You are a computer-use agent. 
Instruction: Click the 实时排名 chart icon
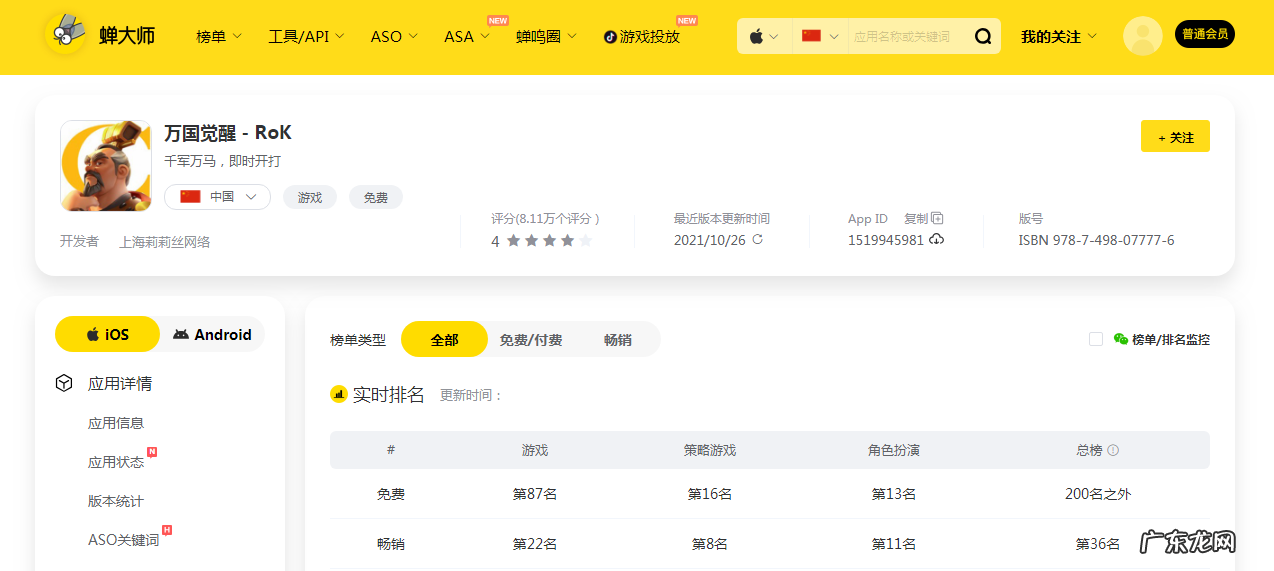pyautogui.click(x=338, y=394)
